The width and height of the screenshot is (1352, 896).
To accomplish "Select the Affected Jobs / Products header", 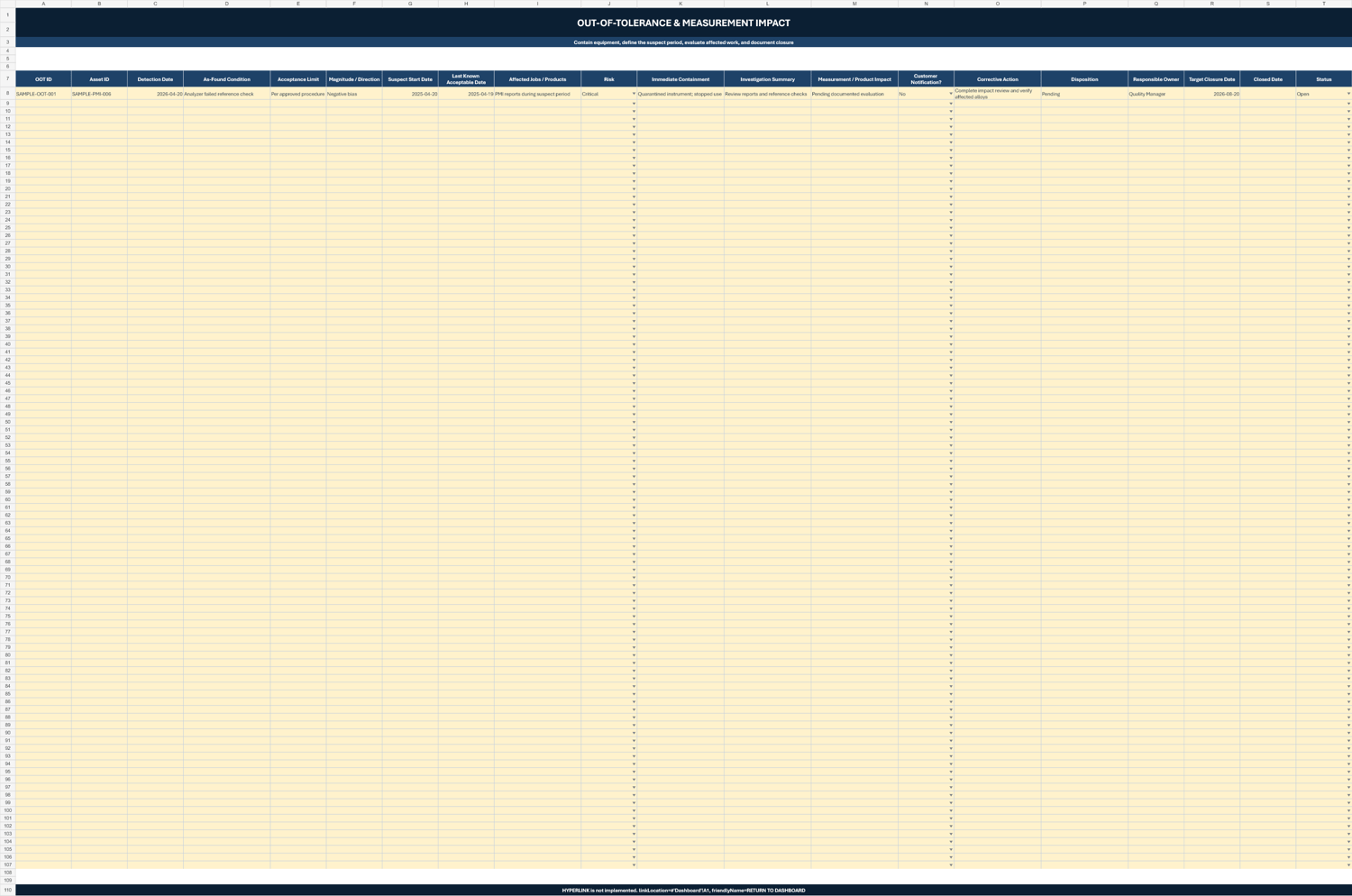I will pos(537,79).
